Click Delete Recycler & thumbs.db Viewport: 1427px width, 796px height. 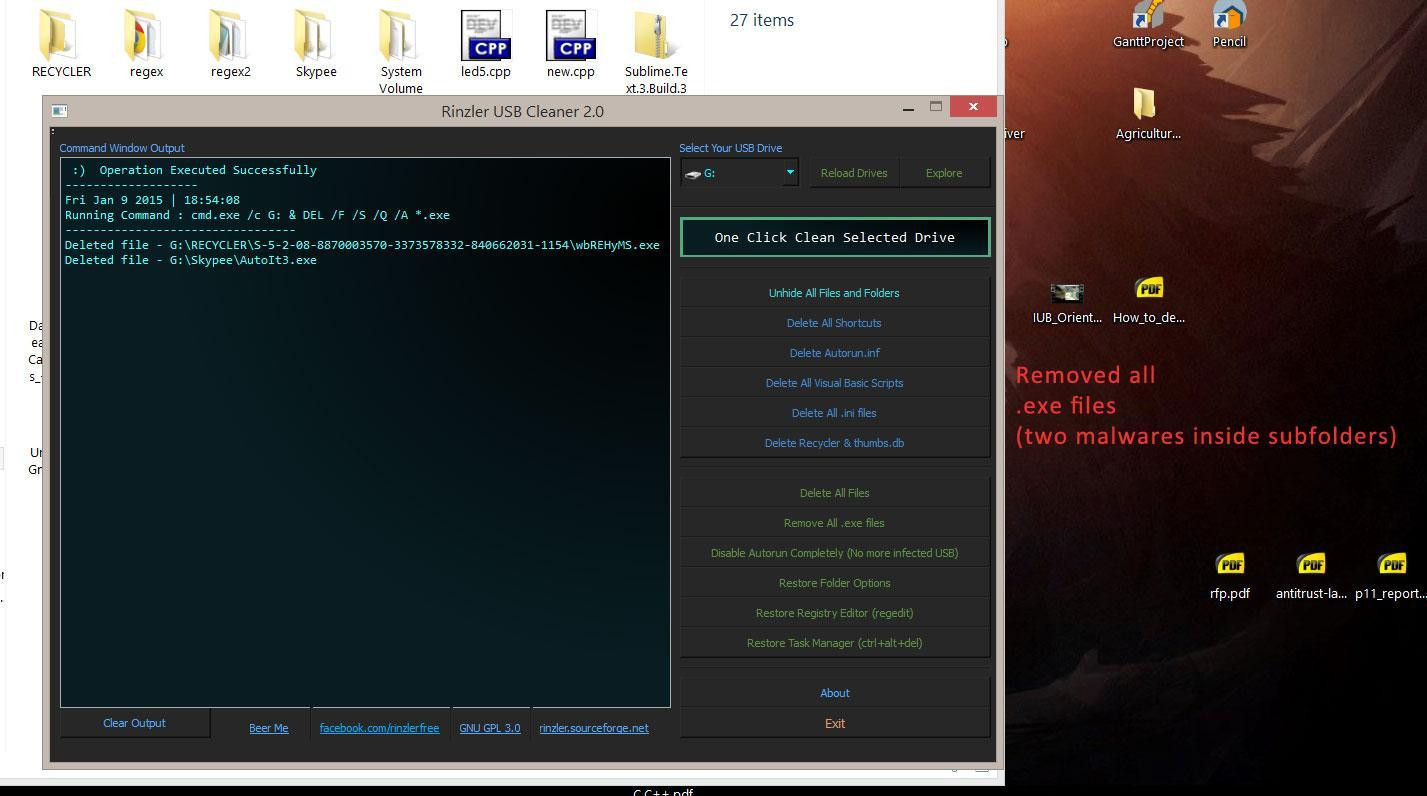point(834,443)
